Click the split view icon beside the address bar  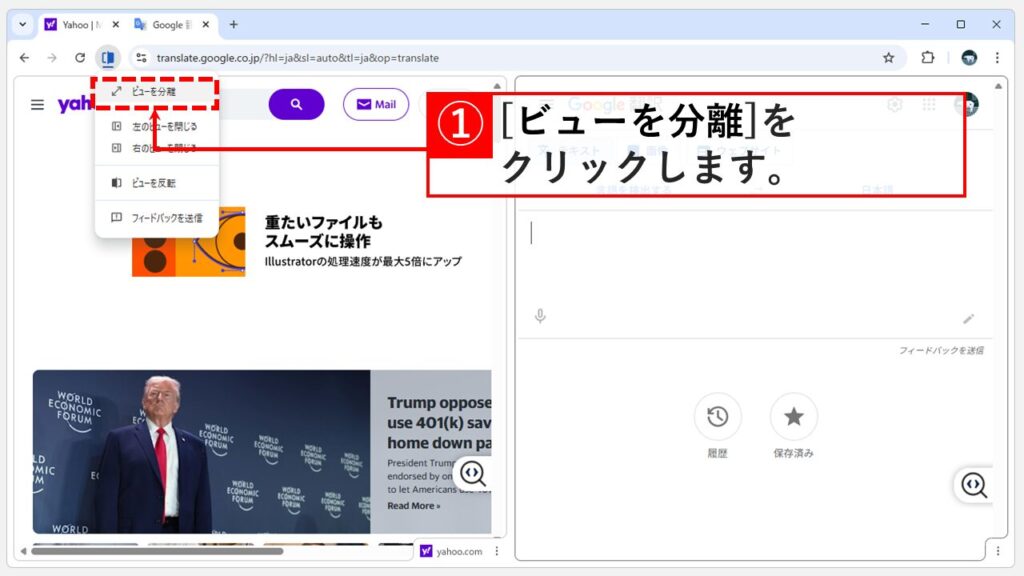[108, 58]
